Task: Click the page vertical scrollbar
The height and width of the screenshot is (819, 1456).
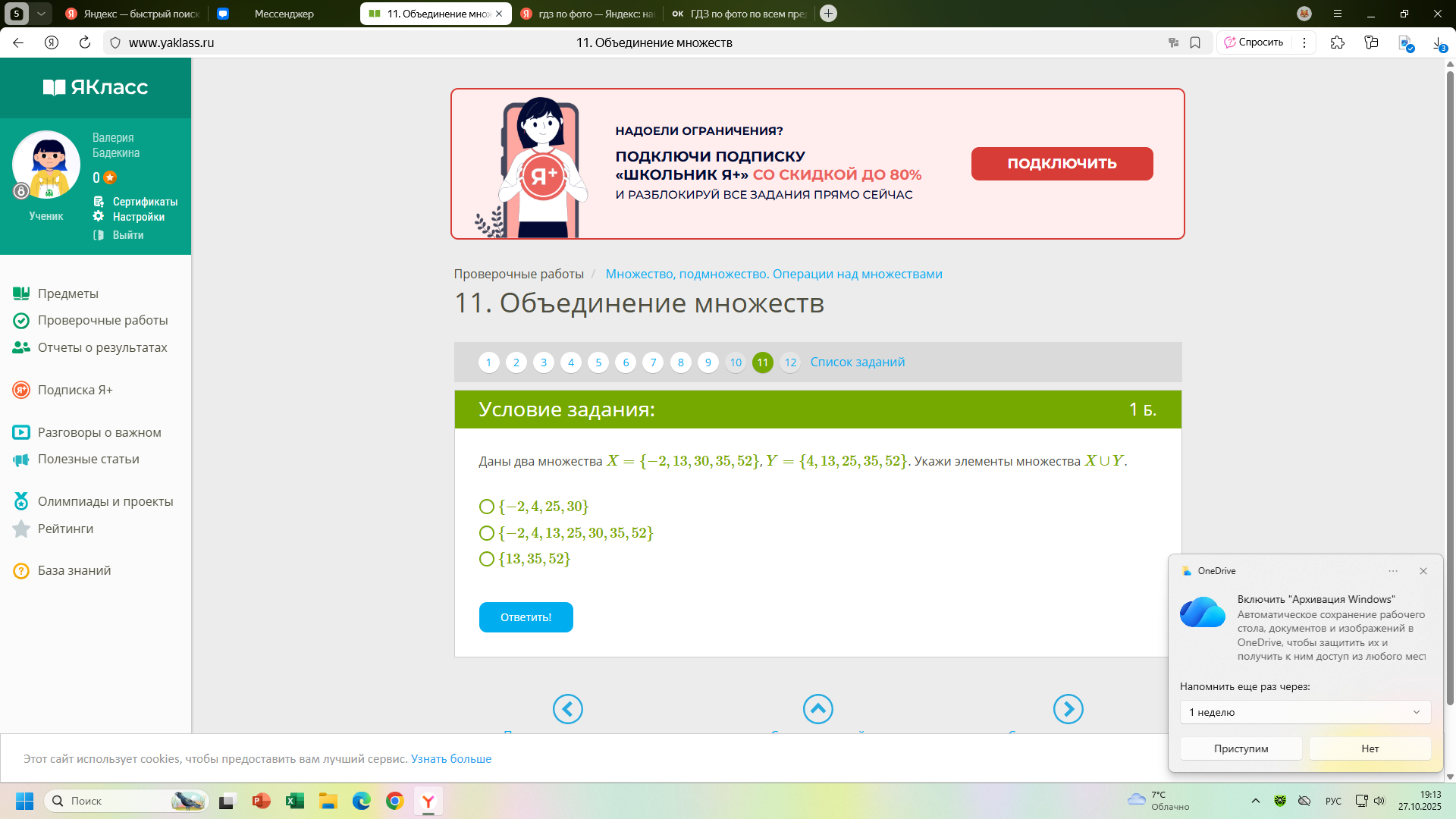Action: pos(1450,379)
